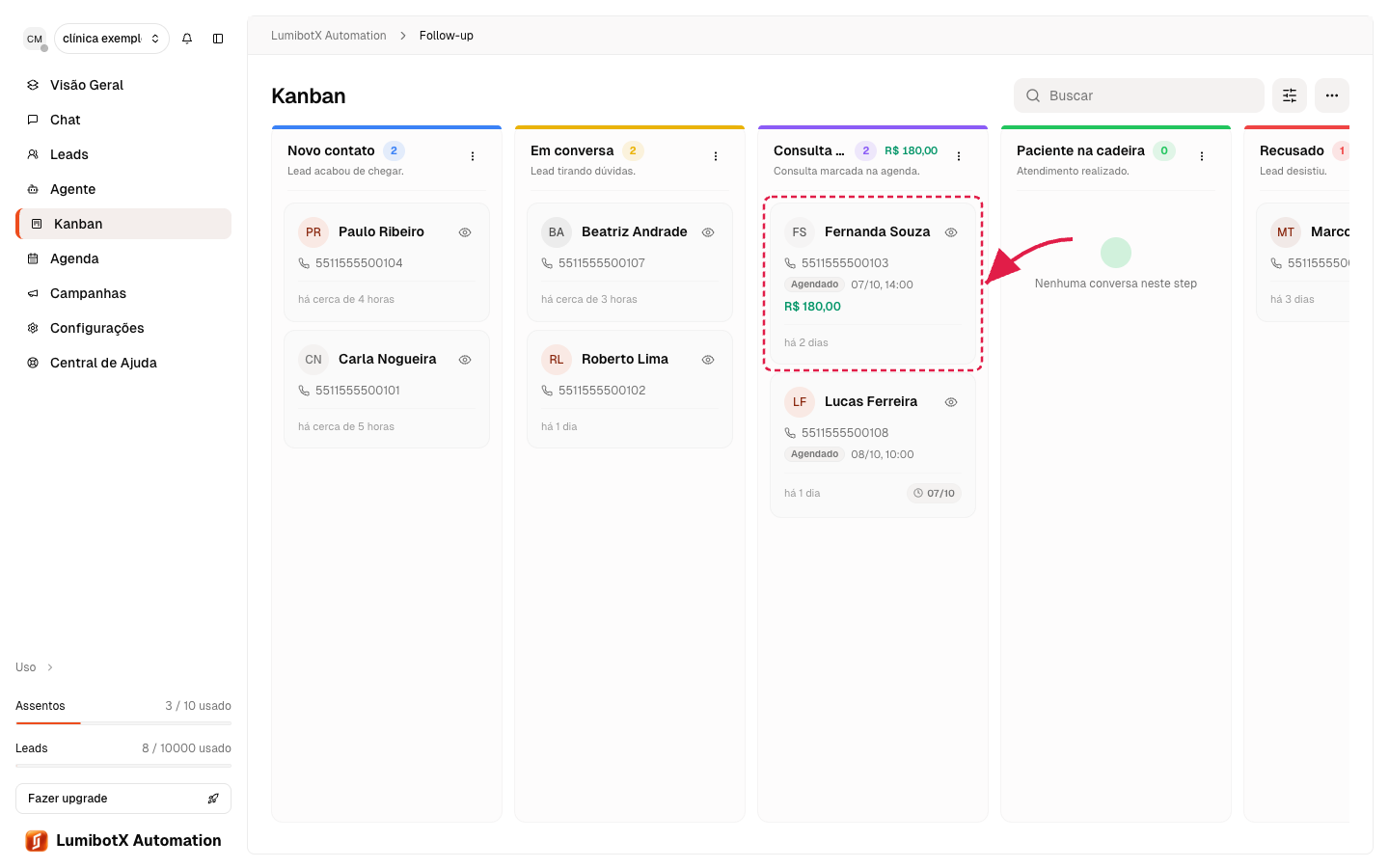Screen dimensions: 1389x868
Task: Toggle eye icon on Beatriz Andrade card
Action: tap(708, 232)
